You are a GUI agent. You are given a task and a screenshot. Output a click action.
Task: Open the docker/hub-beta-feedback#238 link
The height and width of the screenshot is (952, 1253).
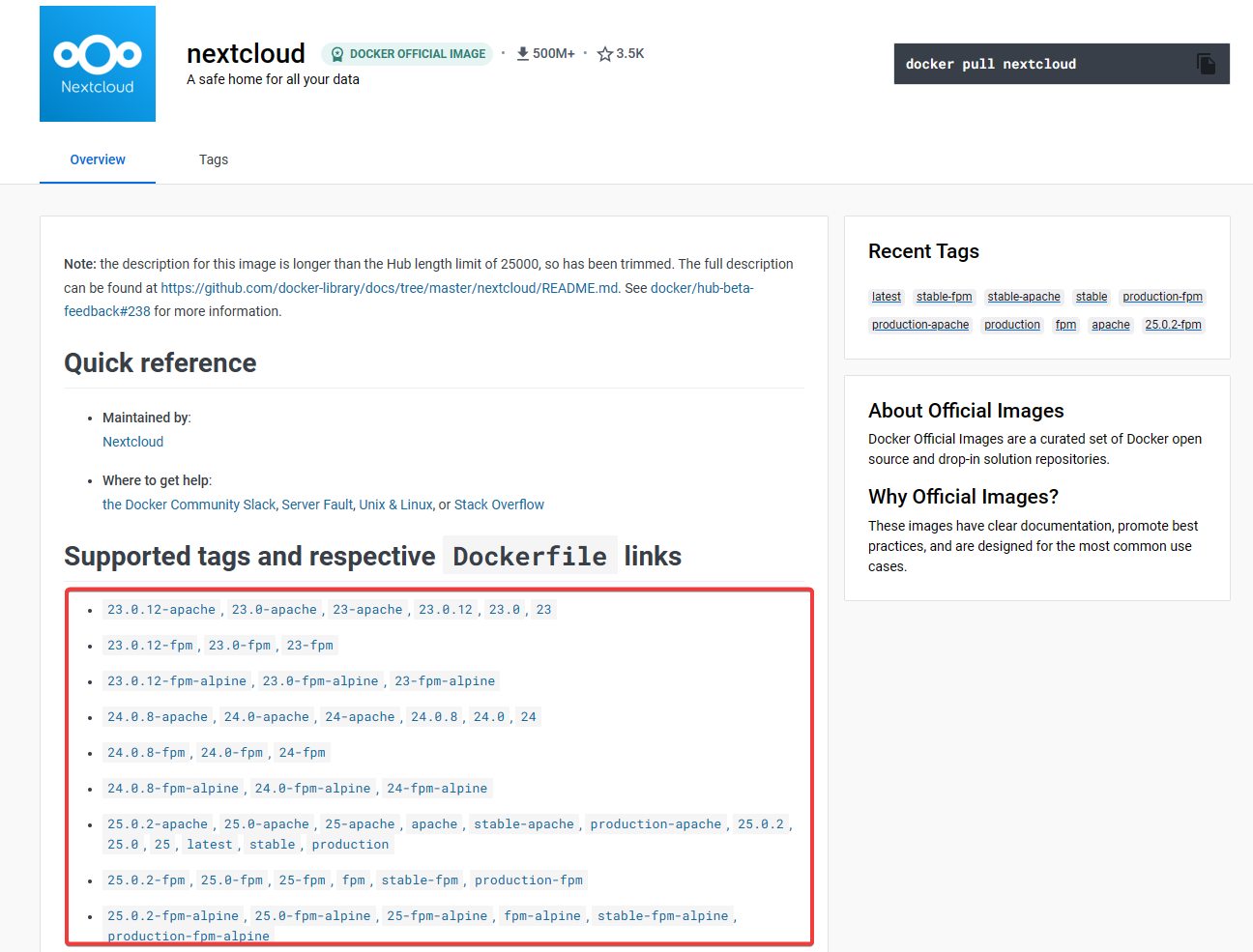pos(408,300)
